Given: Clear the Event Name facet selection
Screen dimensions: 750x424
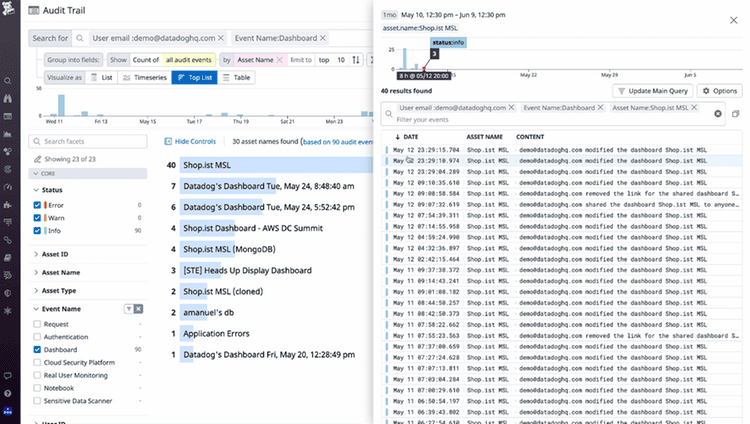Looking at the screenshot, I should click(x=139, y=309).
